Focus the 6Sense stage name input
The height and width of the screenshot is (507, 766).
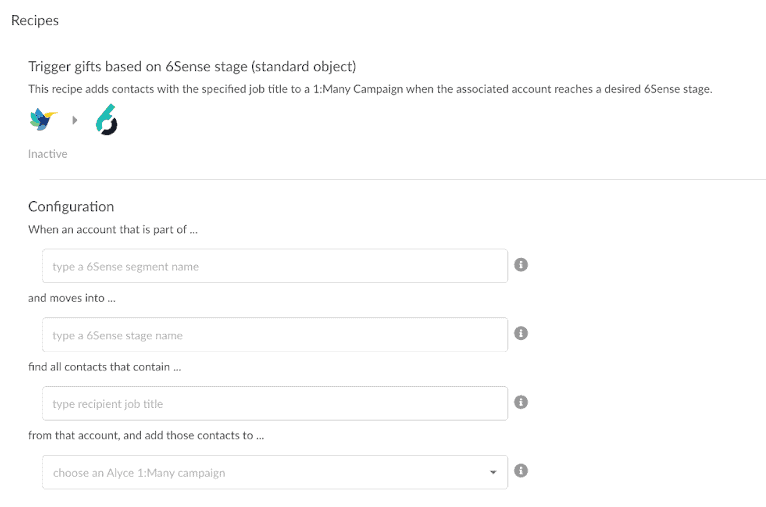tap(274, 335)
